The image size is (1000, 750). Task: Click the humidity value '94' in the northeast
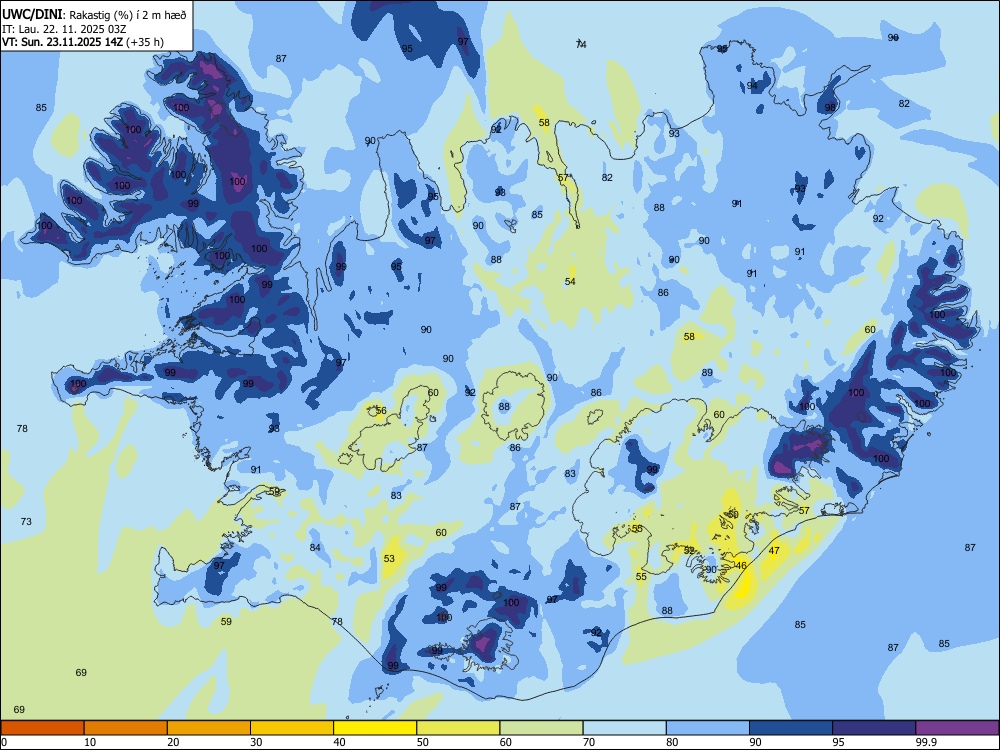753,85
